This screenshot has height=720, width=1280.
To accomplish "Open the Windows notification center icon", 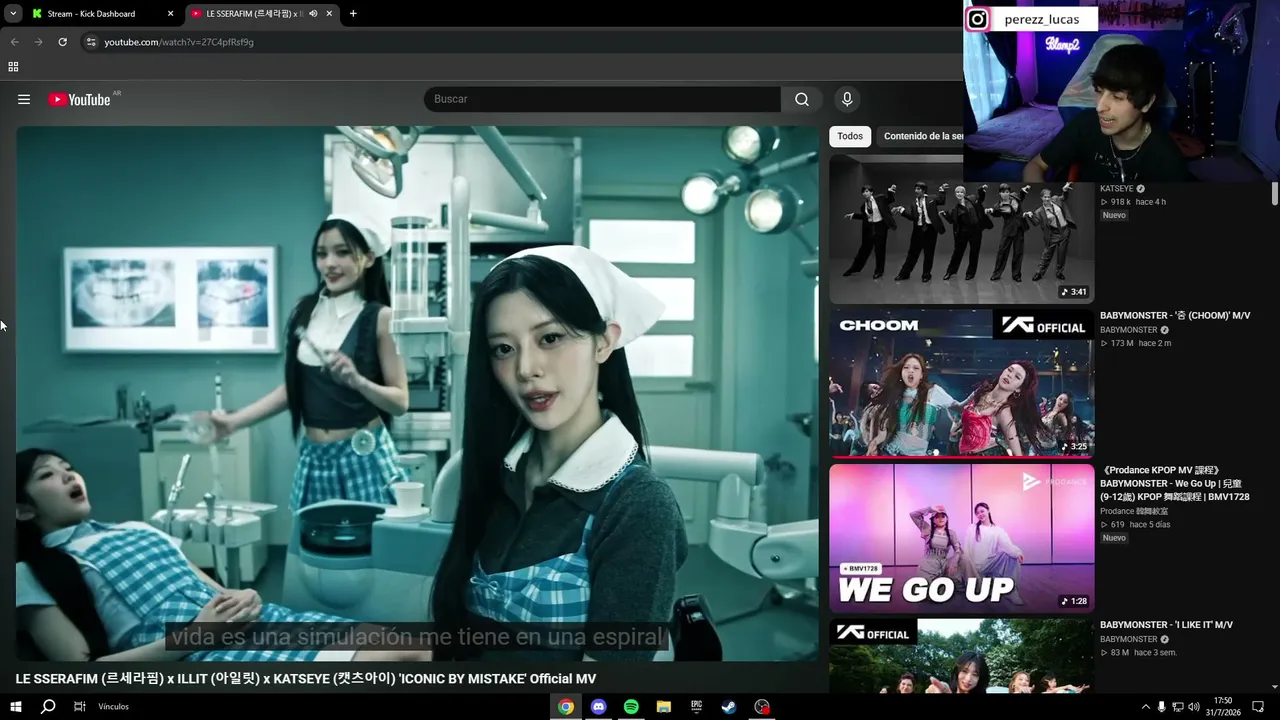I will (x=1258, y=707).
